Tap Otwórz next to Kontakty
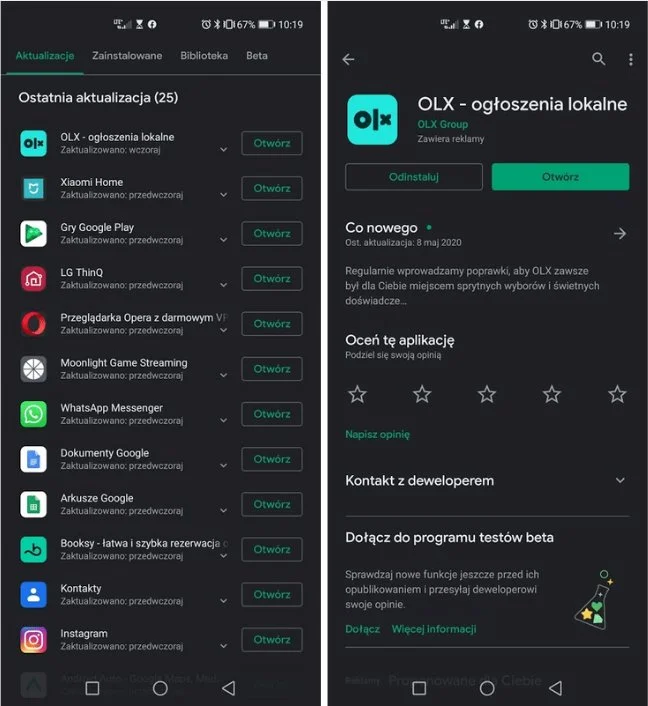Viewport: 648px width, 706px height. [x=271, y=594]
